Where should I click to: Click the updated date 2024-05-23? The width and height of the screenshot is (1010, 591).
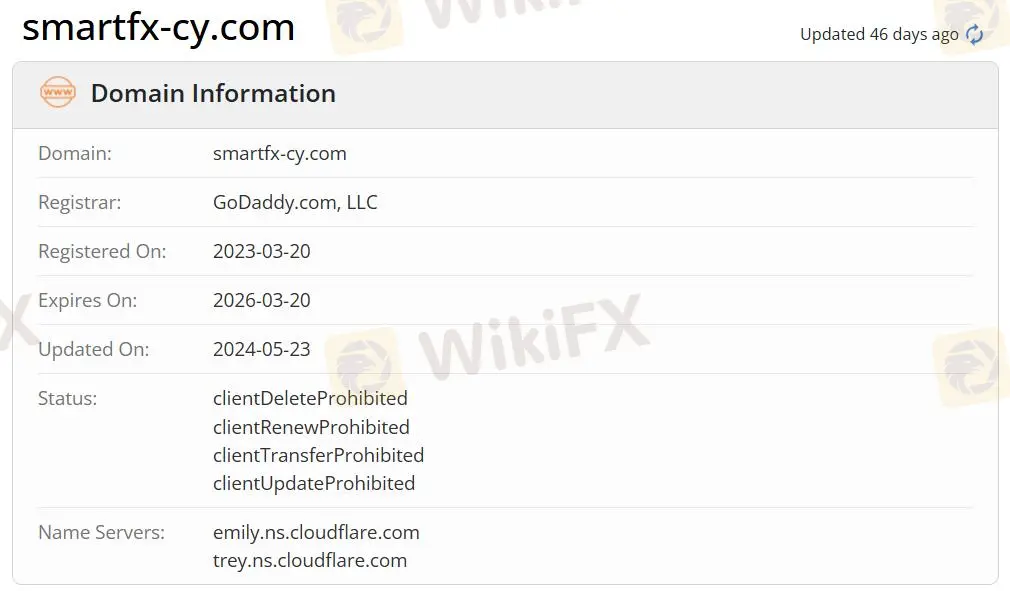click(262, 349)
